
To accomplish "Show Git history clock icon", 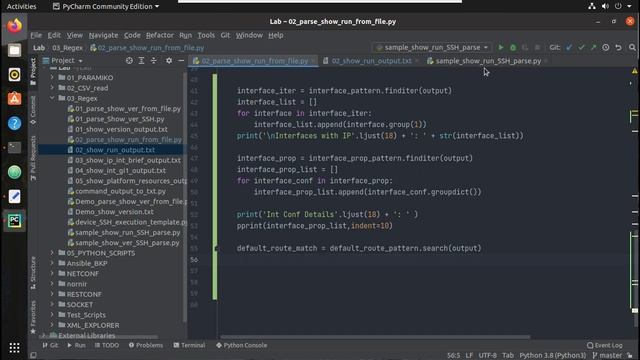I will pos(606,48).
